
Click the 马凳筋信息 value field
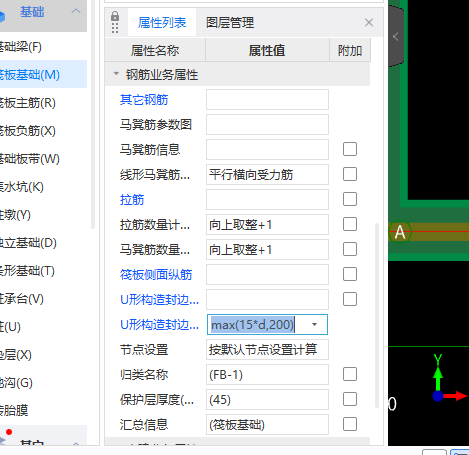pos(267,149)
